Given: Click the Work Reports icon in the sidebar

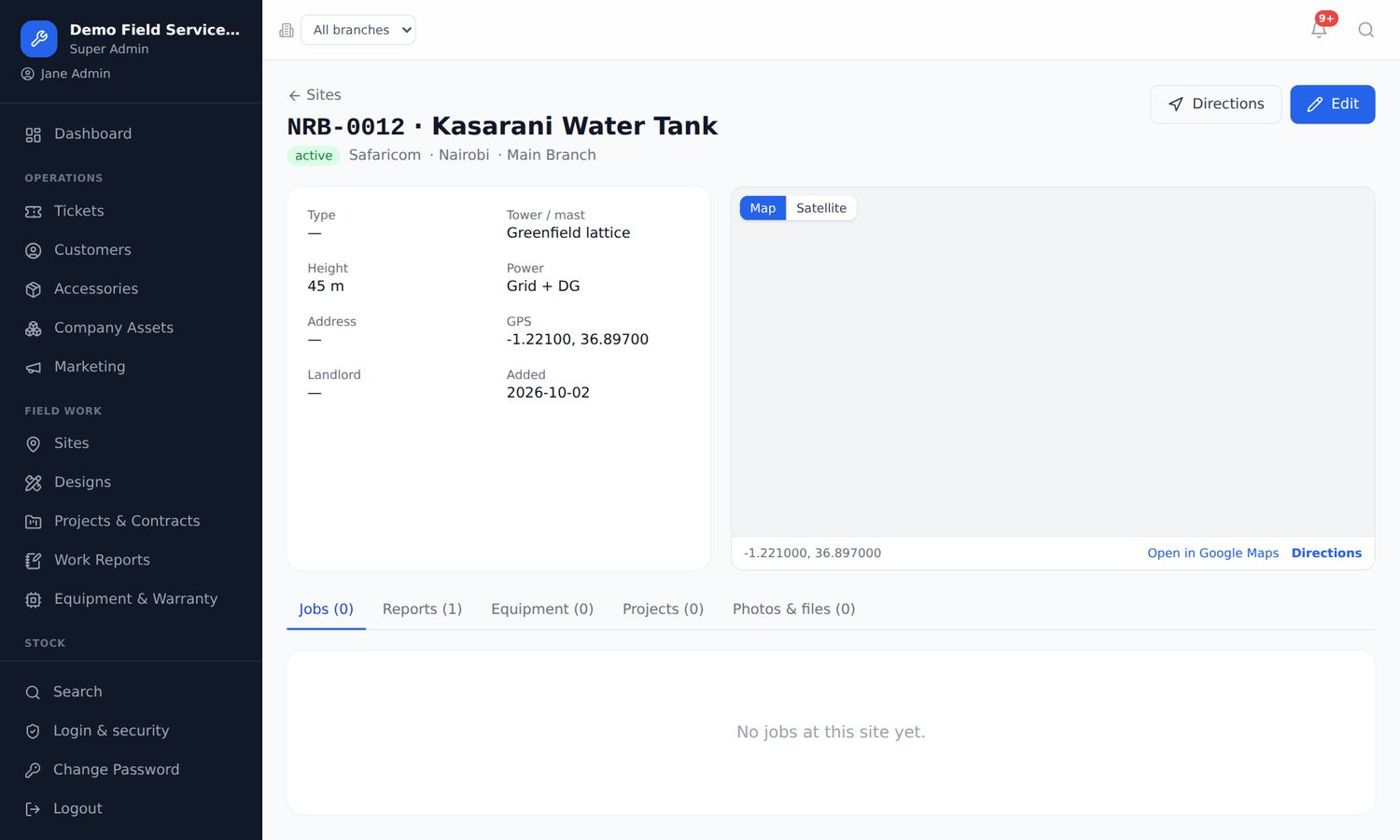Looking at the screenshot, I should (33, 560).
